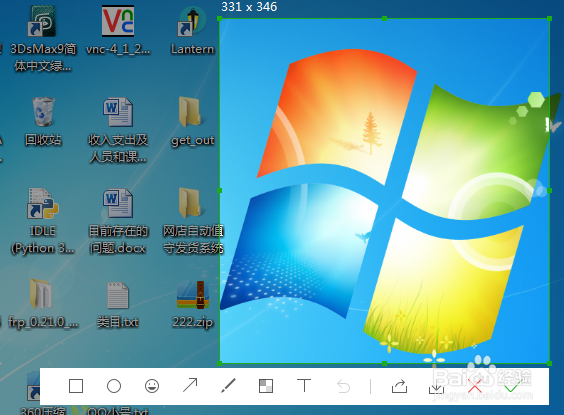Select the arrow drawing tool

tap(190, 385)
